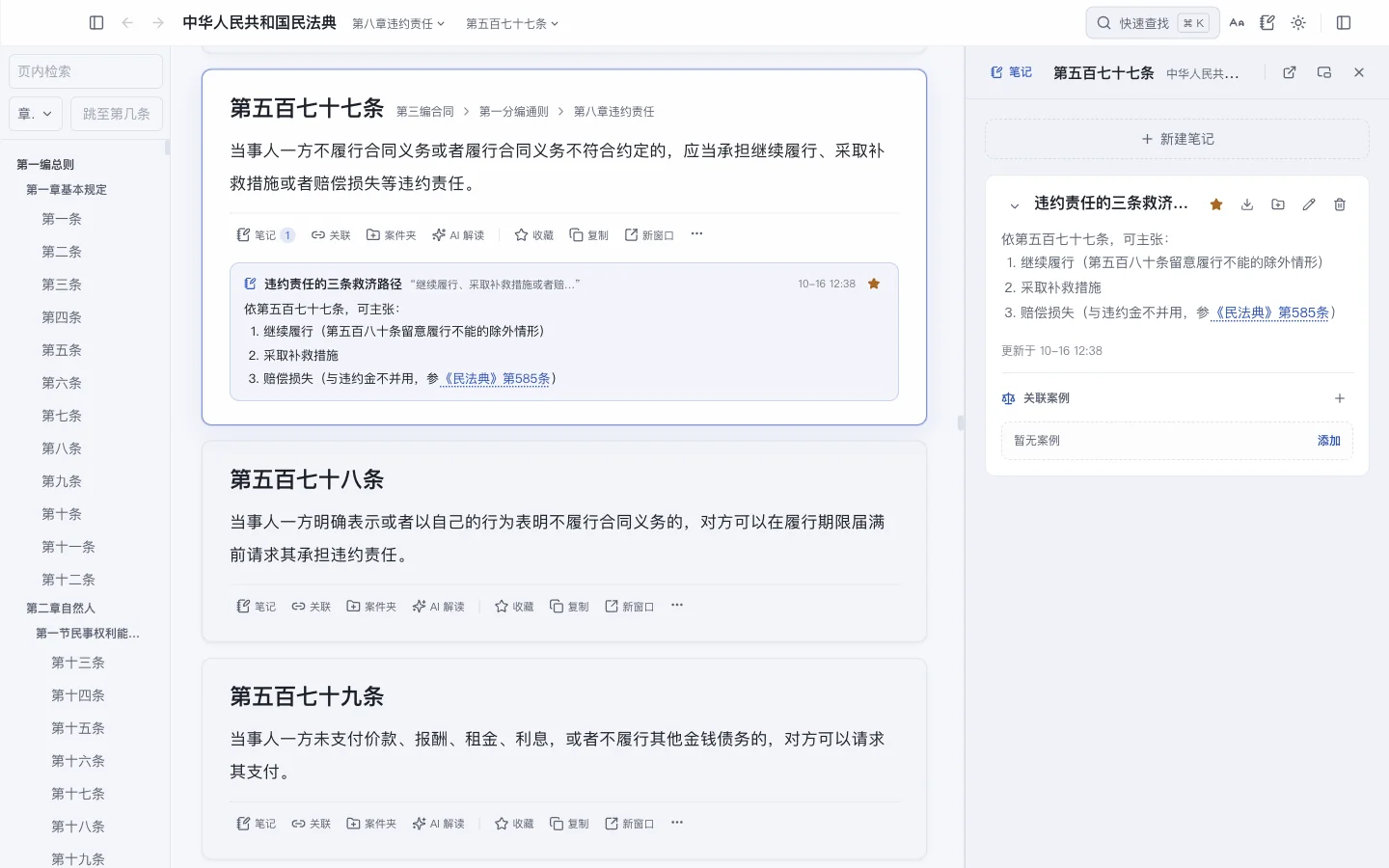
Task: Select 第五条 in the sidebar tree
Action: [62, 350]
